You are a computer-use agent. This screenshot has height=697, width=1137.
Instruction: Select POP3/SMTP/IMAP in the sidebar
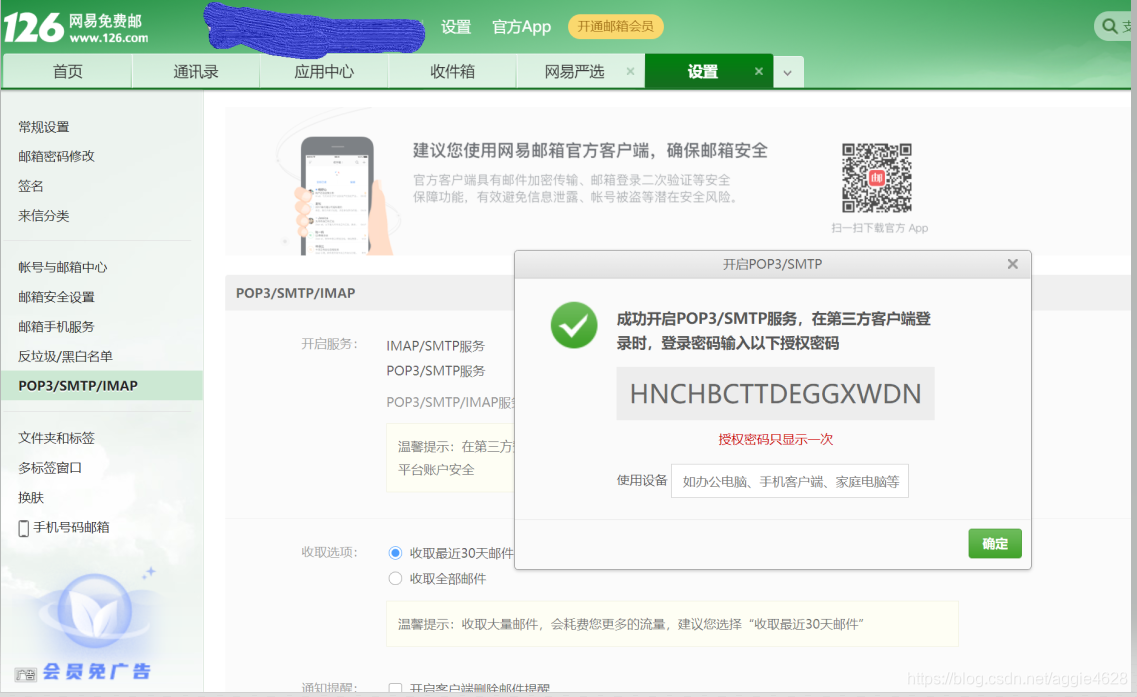[102, 385]
